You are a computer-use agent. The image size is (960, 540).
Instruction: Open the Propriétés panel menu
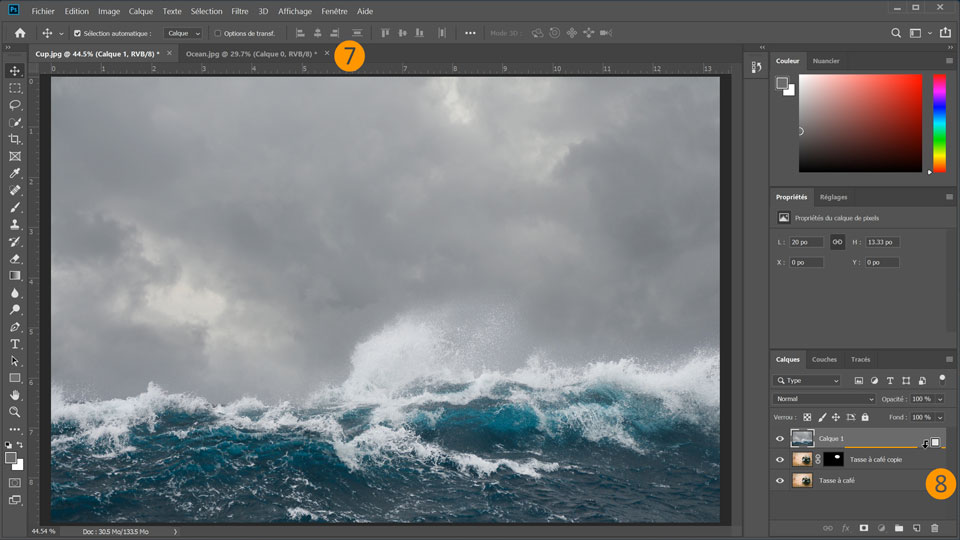tap(949, 197)
